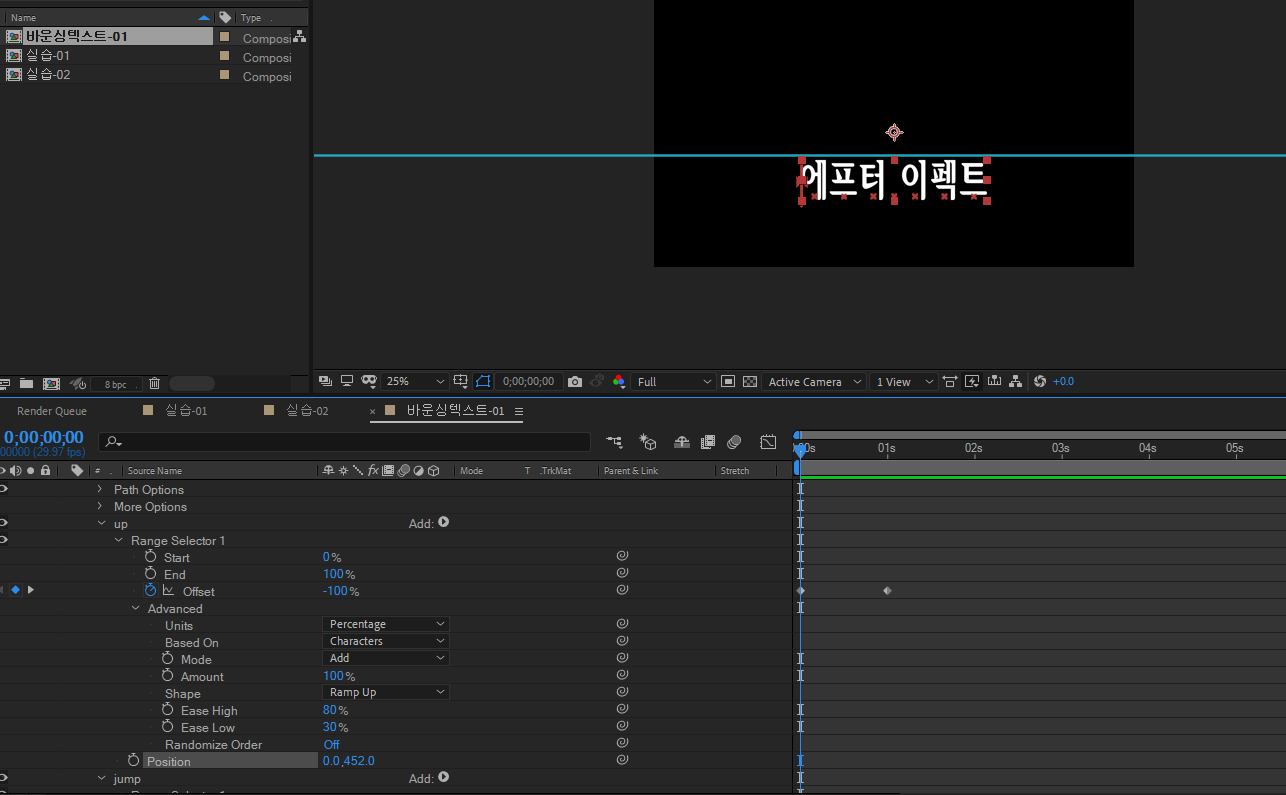
Task: Create a new composition from Project panel
Action: tap(51, 384)
